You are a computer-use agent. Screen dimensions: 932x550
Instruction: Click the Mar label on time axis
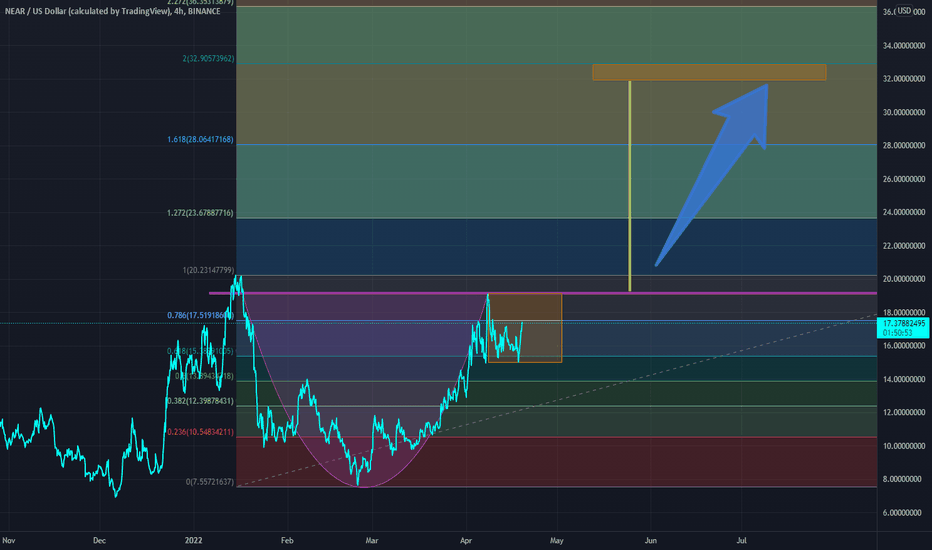(x=371, y=540)
